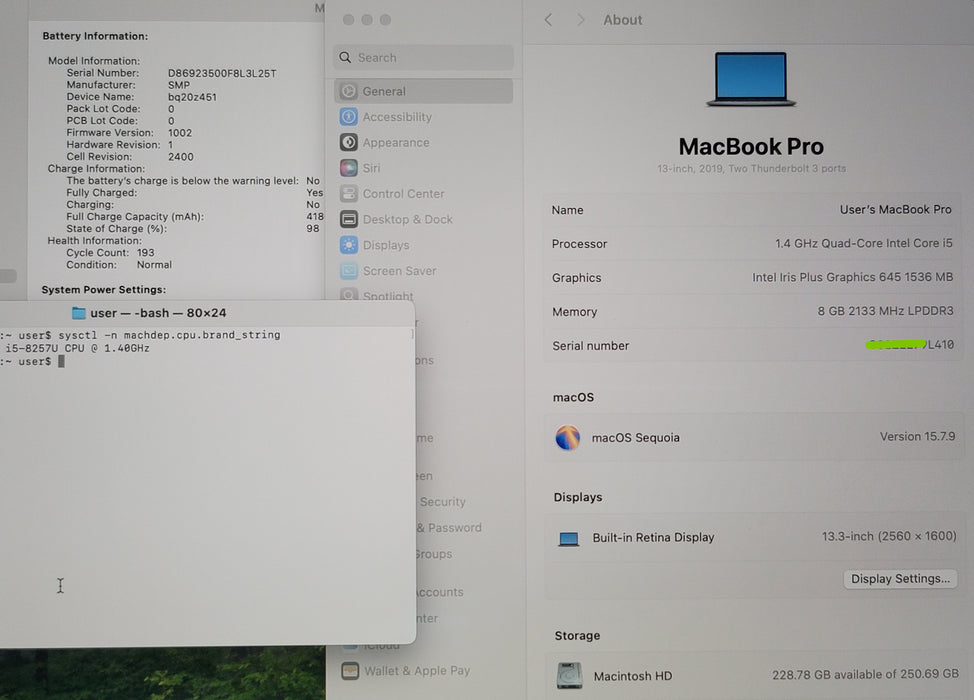
Task: Click macOS Sequoia label
Action: [x=635, y=438]
